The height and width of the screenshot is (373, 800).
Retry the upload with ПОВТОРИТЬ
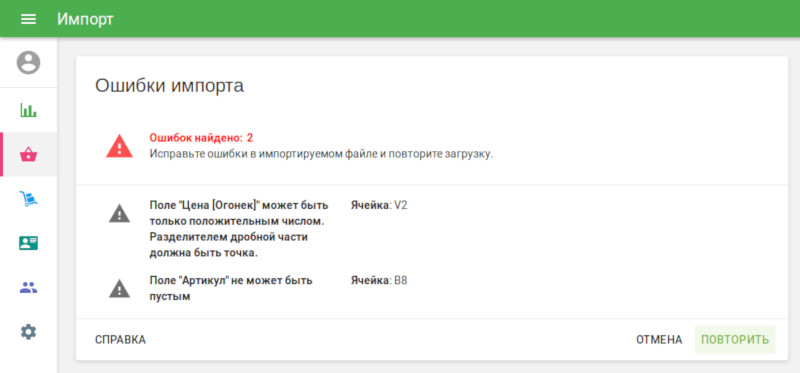pos(735,340)
